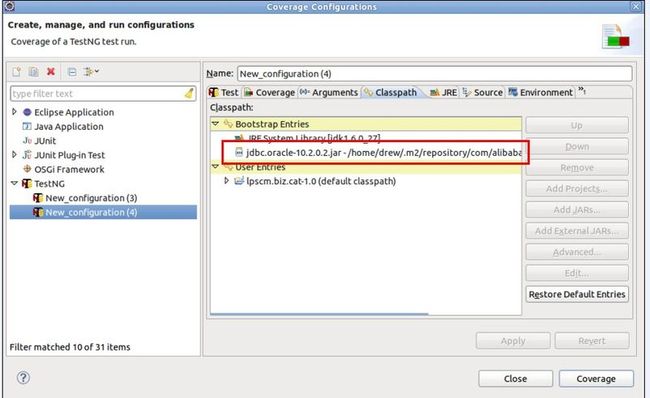Click the Remove button
Viewport: 650px width, 398px height.
pyautogui.click(x=577, y=168)
